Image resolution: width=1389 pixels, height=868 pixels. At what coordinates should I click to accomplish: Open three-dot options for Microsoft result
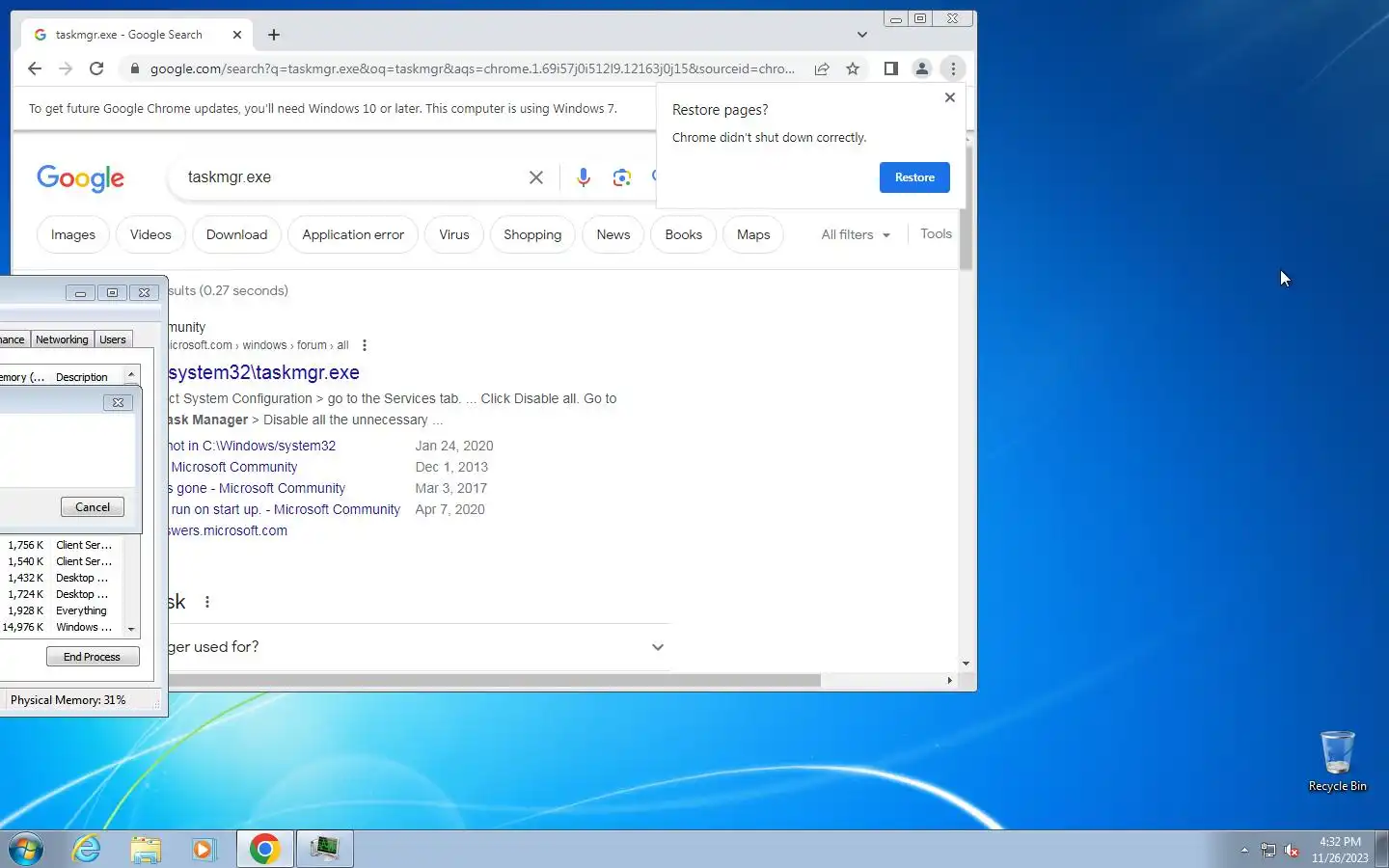[364, 345]
